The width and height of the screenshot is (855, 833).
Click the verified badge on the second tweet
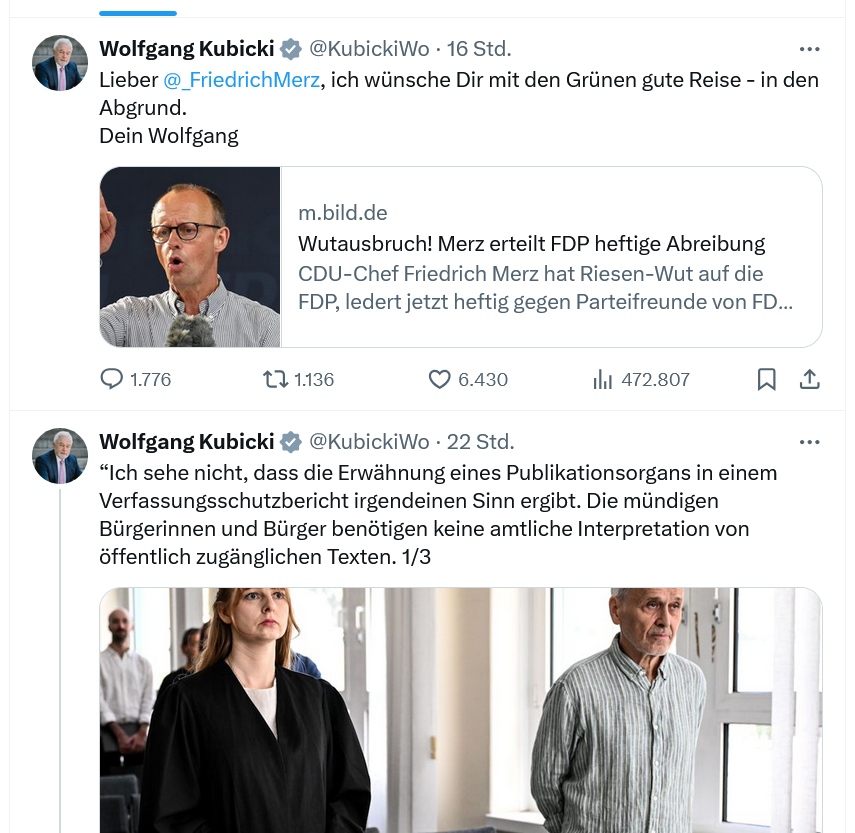point(290,442)
